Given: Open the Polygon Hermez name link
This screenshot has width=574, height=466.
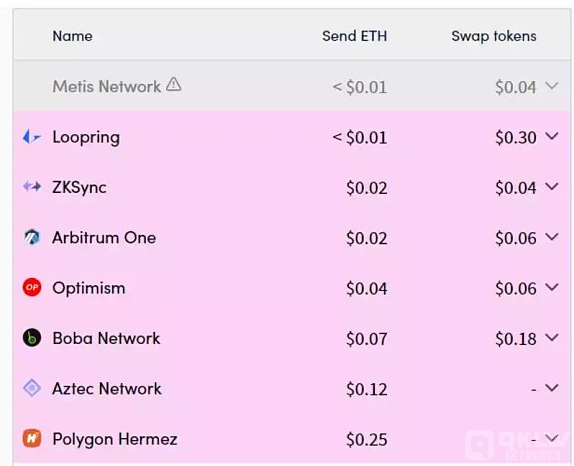Looking at the screenshot, I should (x=115, y=439).
